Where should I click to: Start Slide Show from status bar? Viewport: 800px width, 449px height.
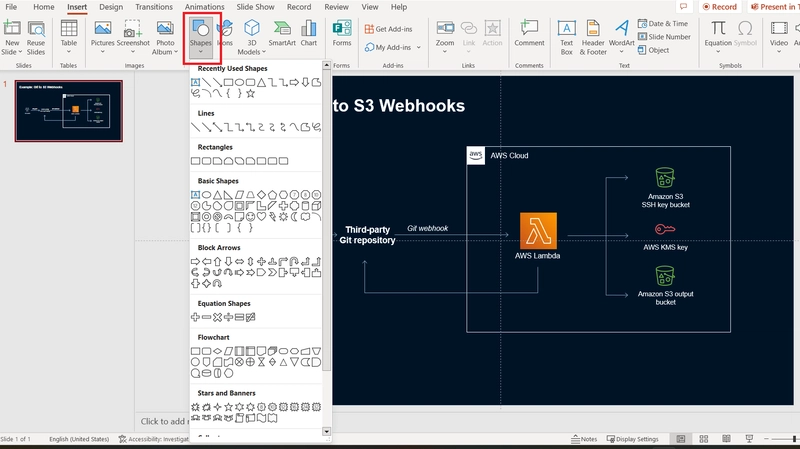point(749,439)
